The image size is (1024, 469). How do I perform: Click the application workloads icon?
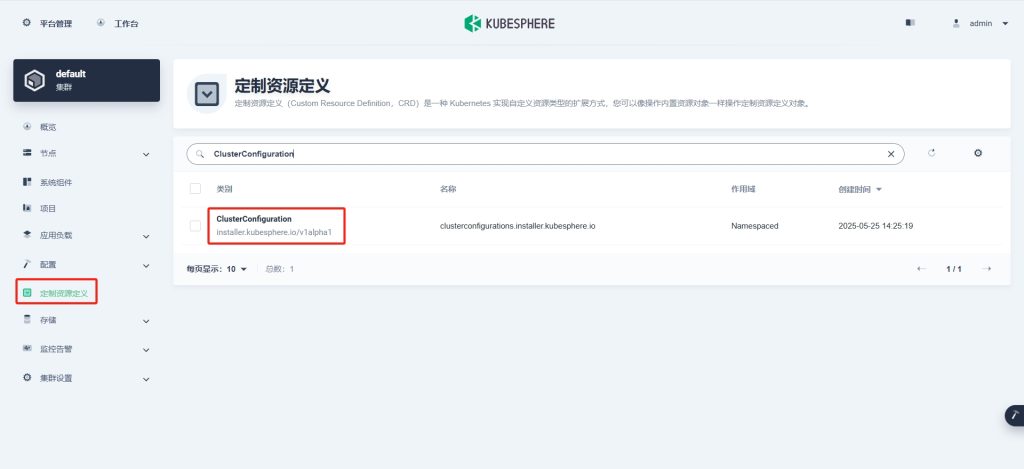coord(27,234)
